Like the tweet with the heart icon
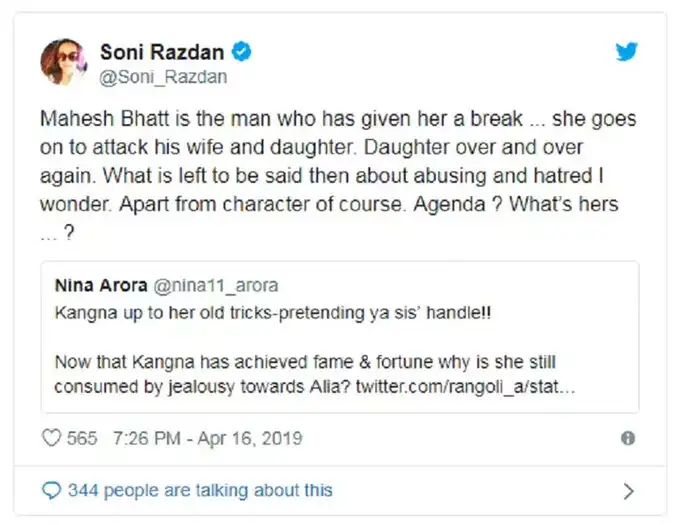Viewport: 700px width, 525px height. [50, 438]
